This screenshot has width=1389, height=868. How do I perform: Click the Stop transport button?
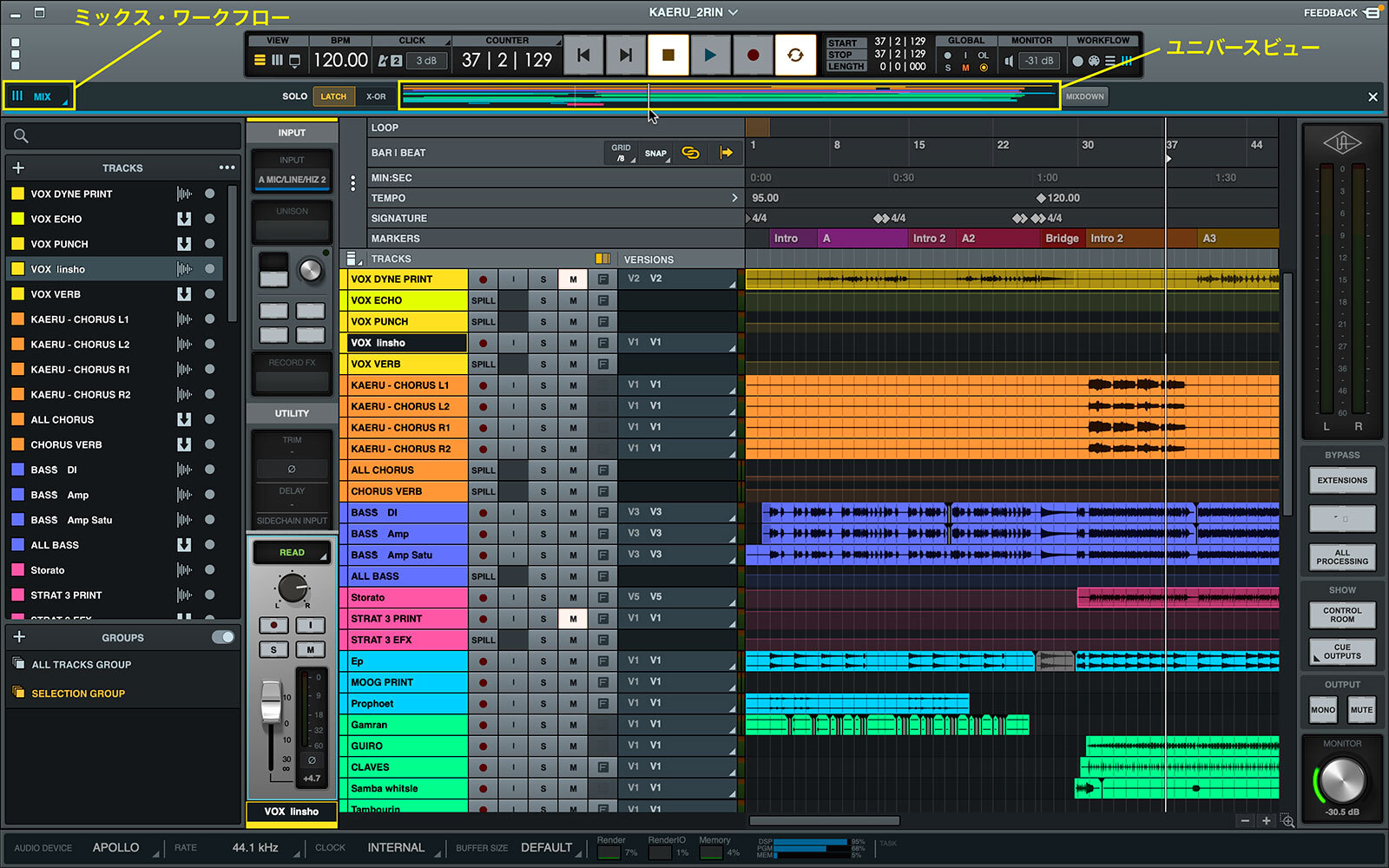[668, 56]
